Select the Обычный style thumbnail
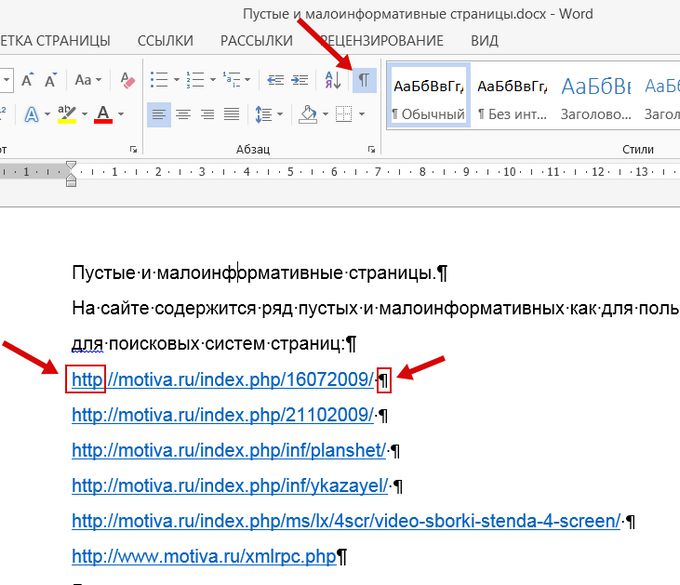 [428, 98]
